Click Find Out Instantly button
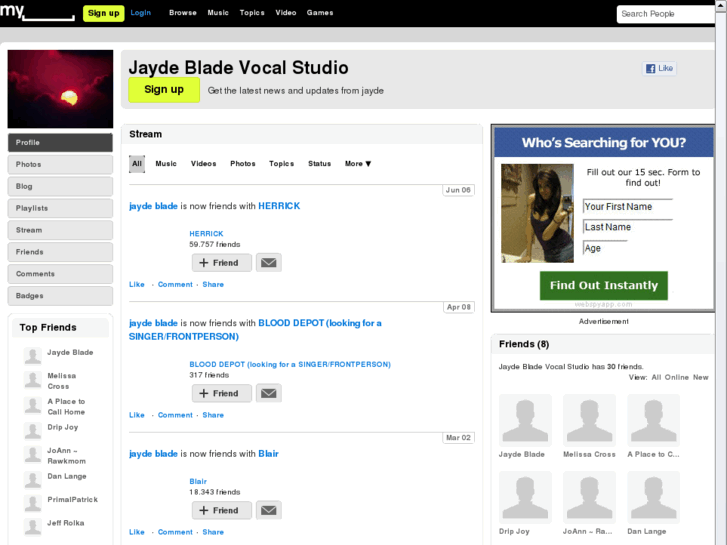Screen dimensions: 727x545 pos(604,285)
